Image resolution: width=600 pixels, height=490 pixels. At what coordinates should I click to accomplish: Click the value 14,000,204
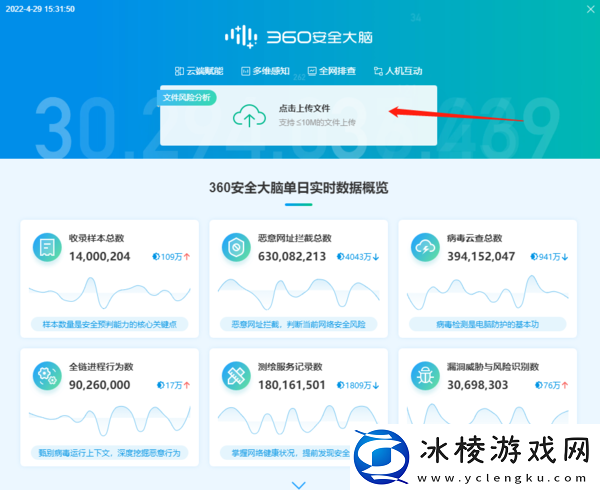99,256
